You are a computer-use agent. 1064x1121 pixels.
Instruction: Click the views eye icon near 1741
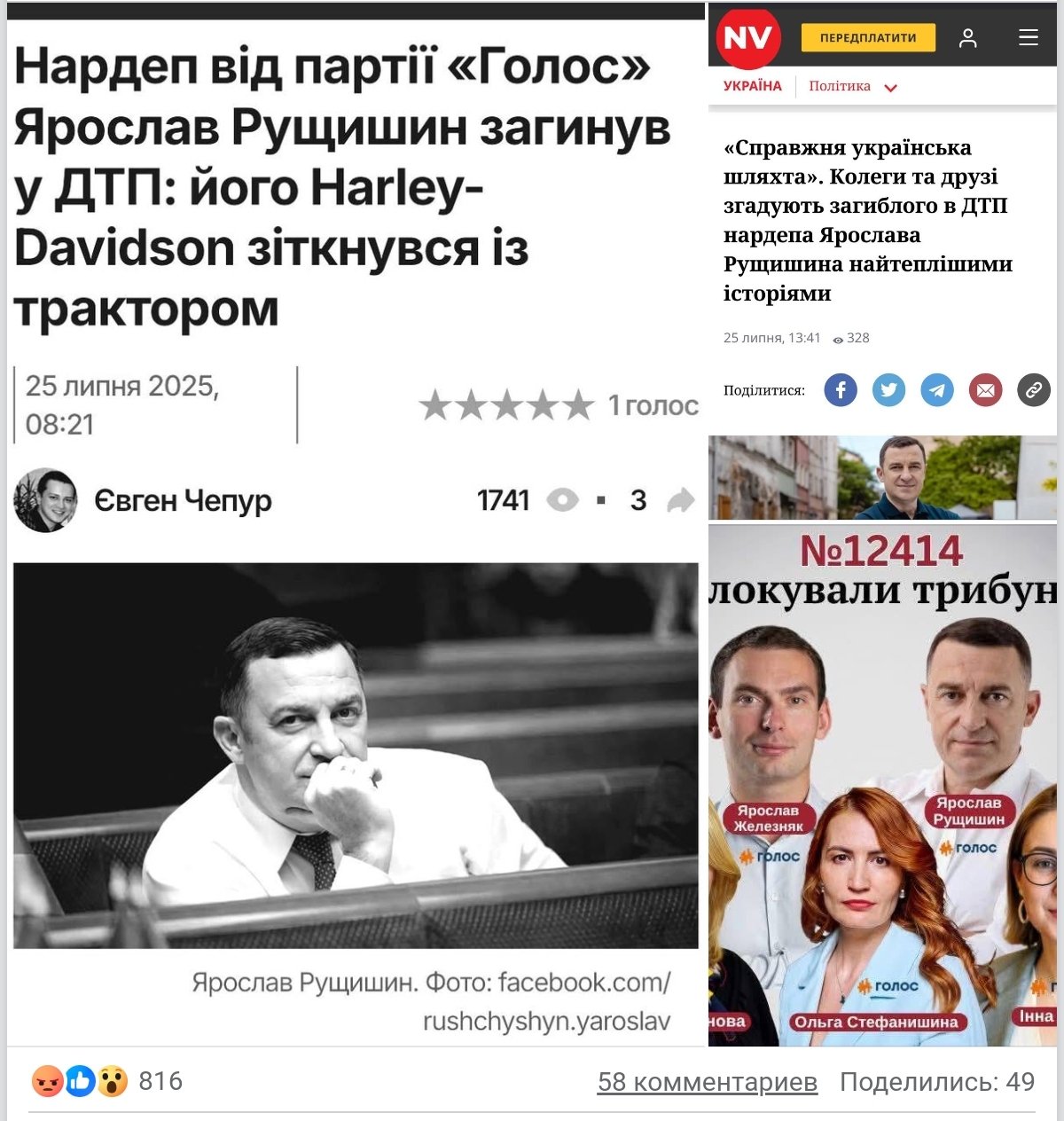tap(562, 500)
